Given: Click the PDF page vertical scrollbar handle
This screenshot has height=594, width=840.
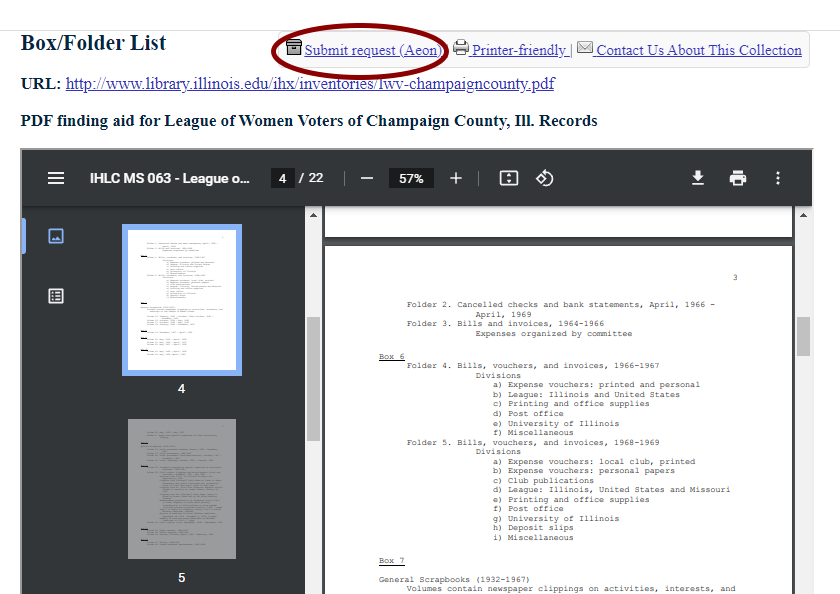Looking at the screenshot, I should pyautogui.click(x=803, y=335).
